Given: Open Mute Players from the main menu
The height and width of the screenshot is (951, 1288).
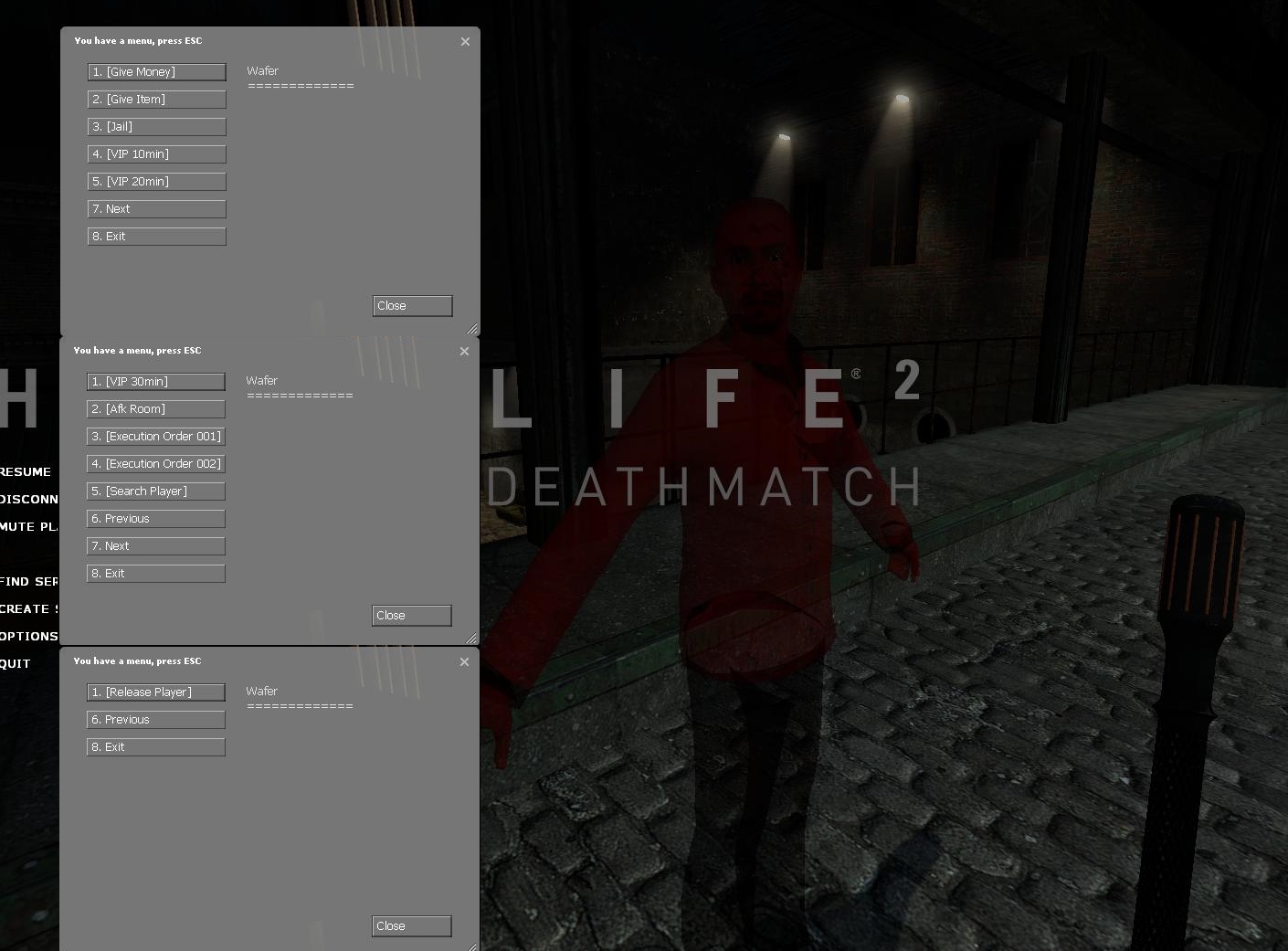Looking at the screenshot, I should point(29,527).
